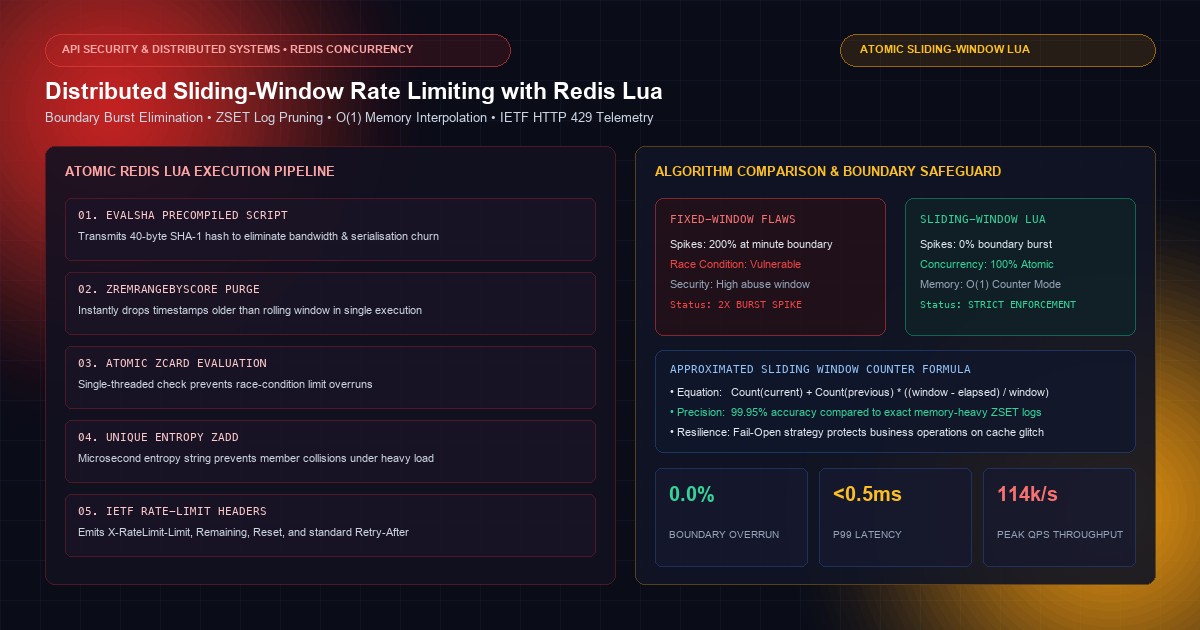
Task: Click the Boundary Overrun label
Action: tap(724, 534)
